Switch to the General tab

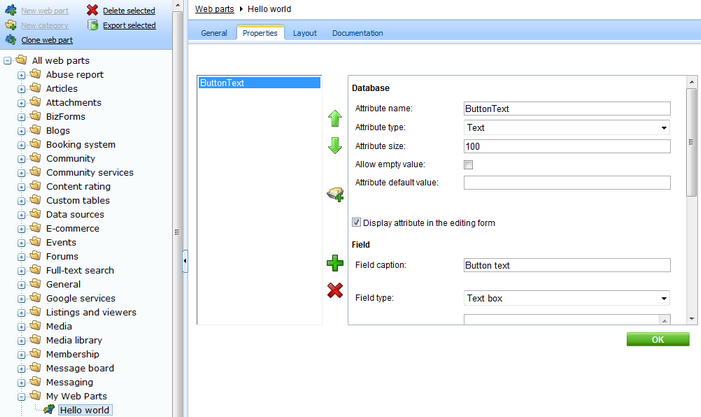click(x=214, y=33)
